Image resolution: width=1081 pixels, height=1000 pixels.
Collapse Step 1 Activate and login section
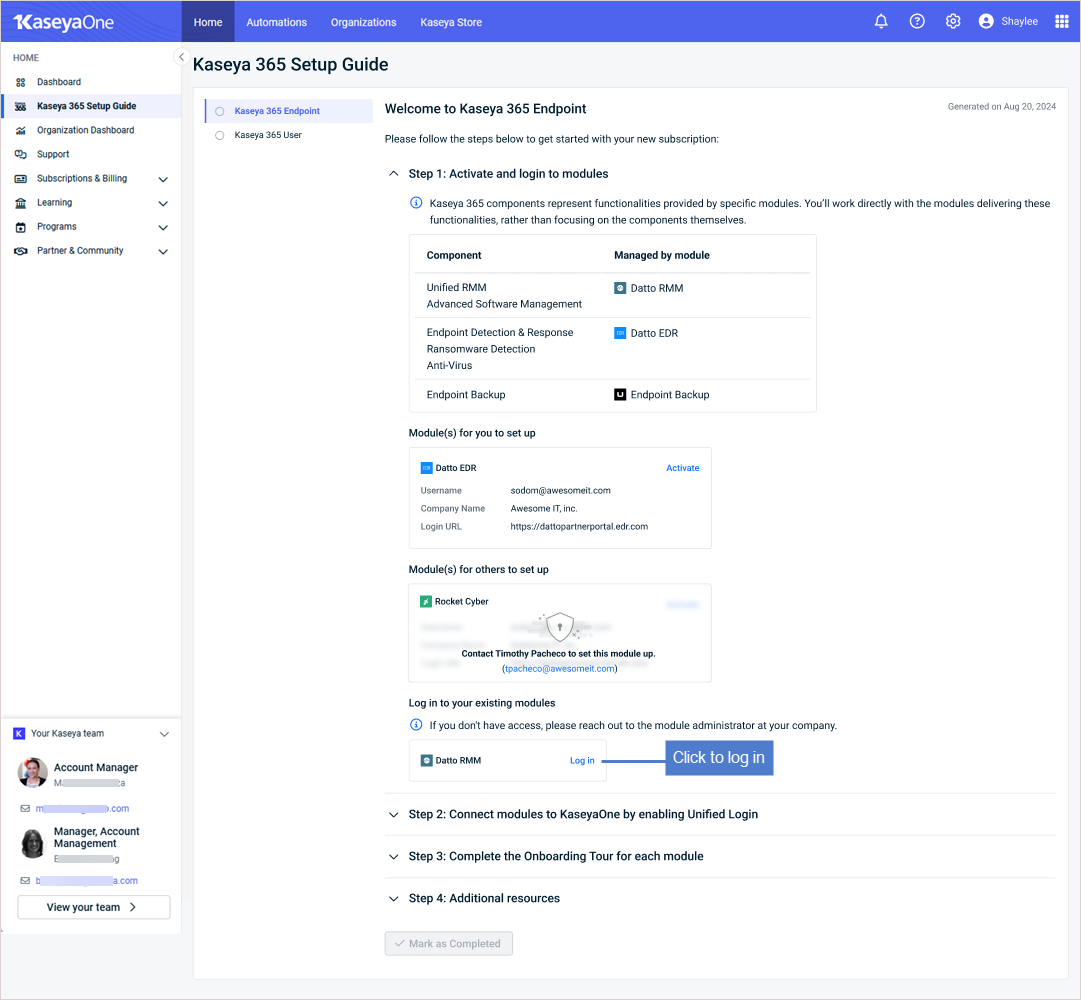click(x=393, y=174)
